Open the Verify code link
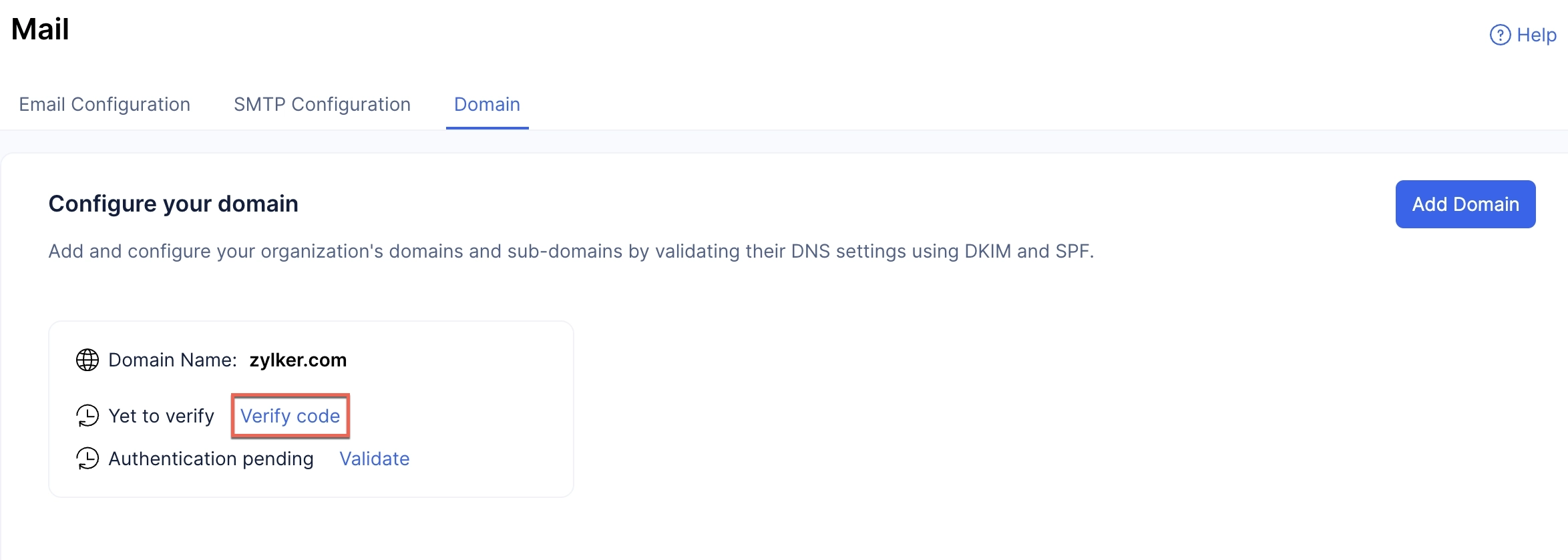The width and height of the screenshot is (1568, 560). [x=290, y=416]
